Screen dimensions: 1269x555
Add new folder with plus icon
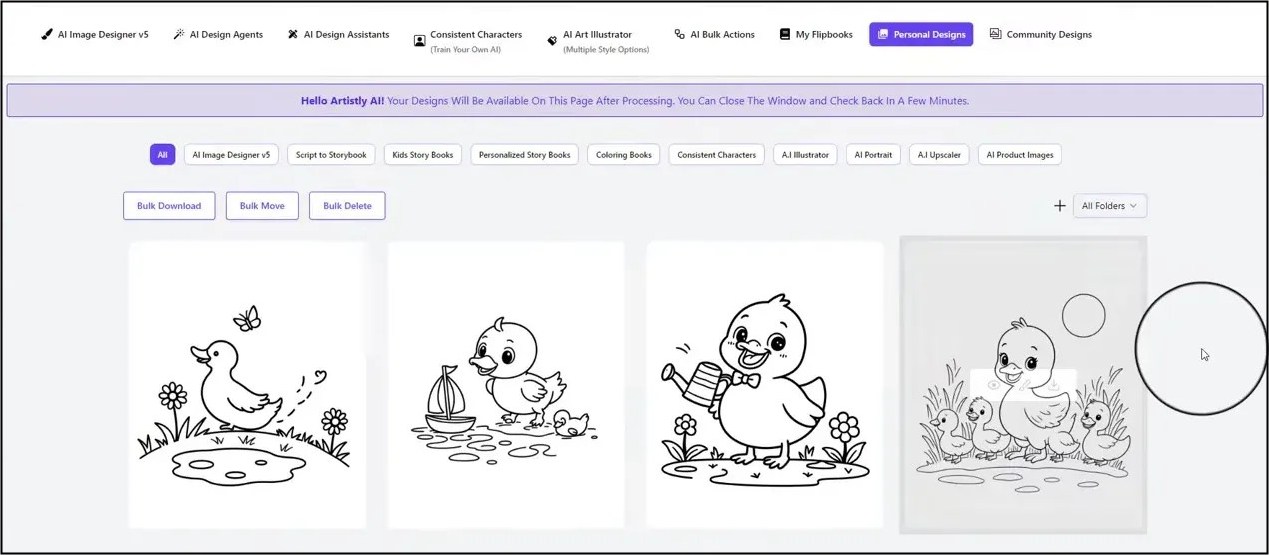click(1060, 206)
